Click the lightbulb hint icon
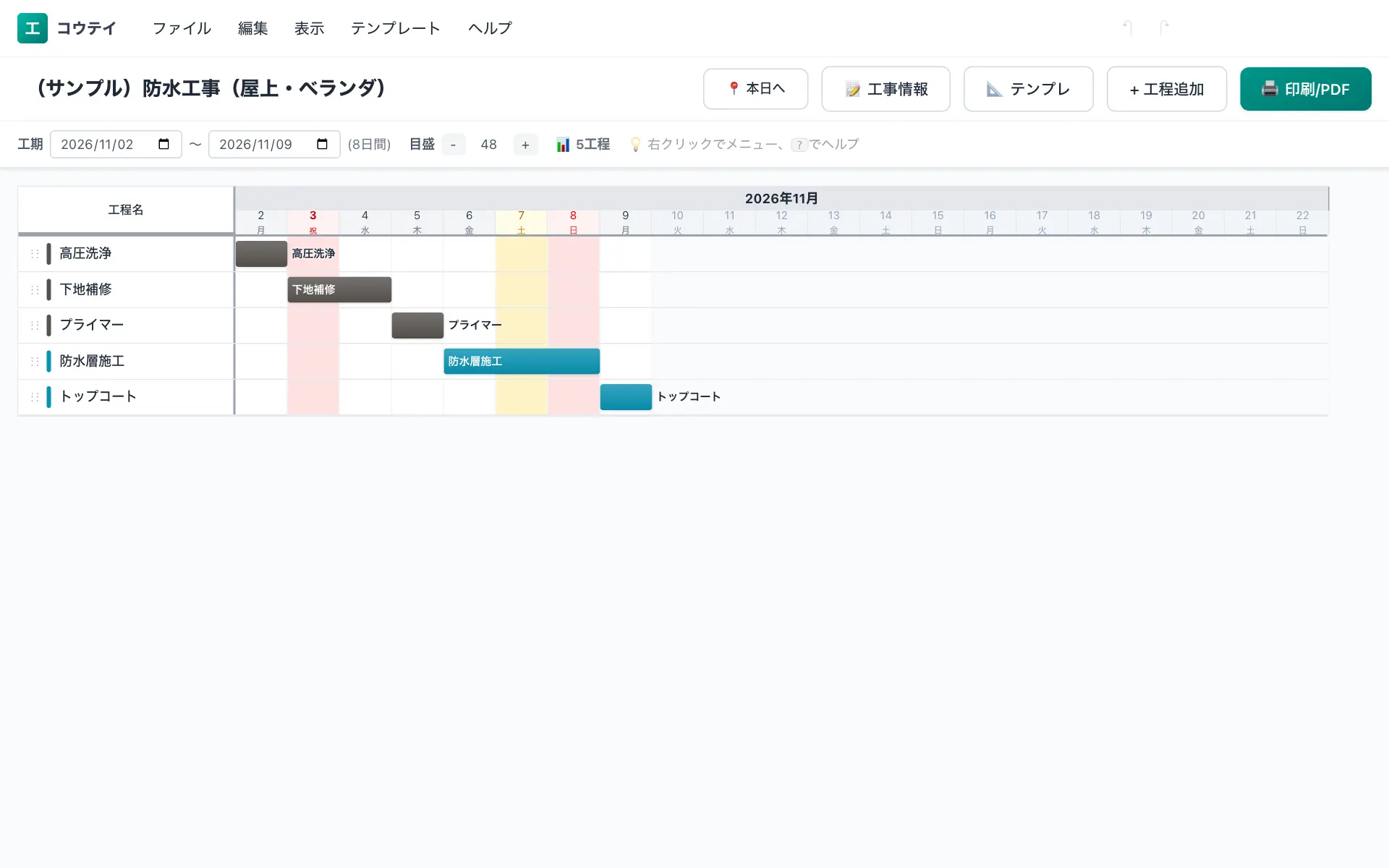The image size is (1389, 868). (635, 145)
